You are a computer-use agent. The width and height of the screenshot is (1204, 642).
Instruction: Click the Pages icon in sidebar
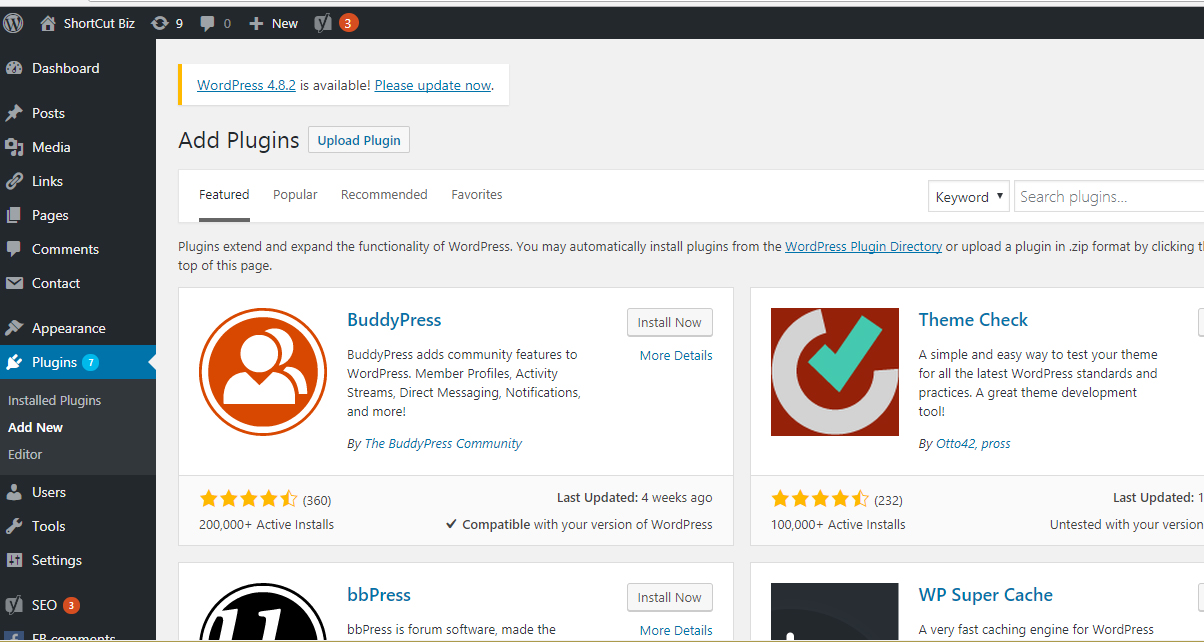(14, 215)
